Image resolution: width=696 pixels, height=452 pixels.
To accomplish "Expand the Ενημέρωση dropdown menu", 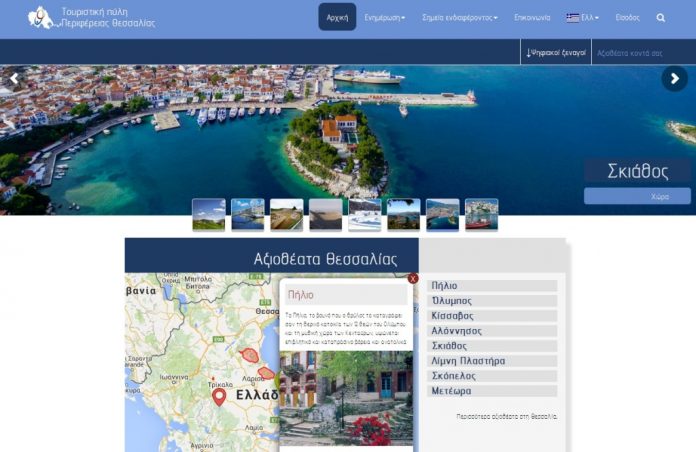I will [x=385, y=18].
